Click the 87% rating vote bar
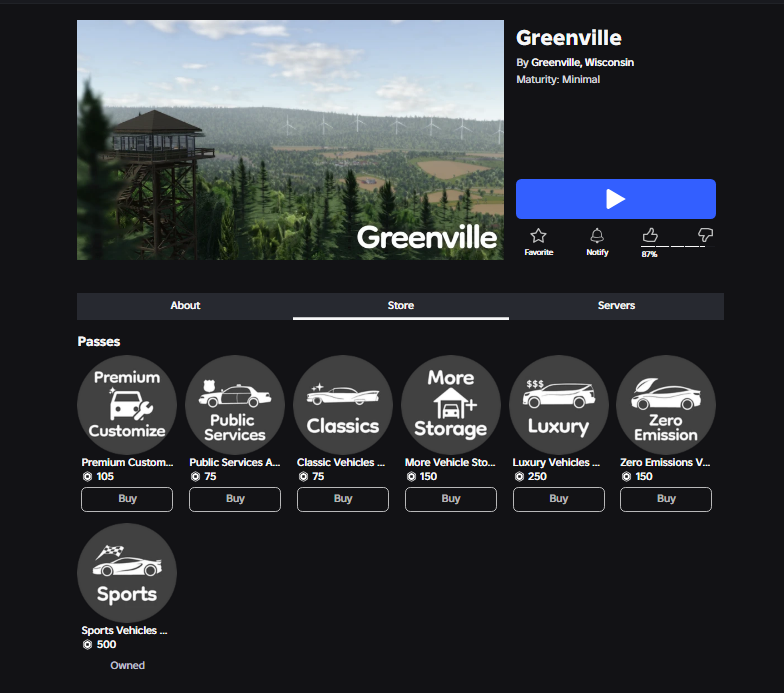Viewport: 784px width, 693px height. click(x=678, y=246)
